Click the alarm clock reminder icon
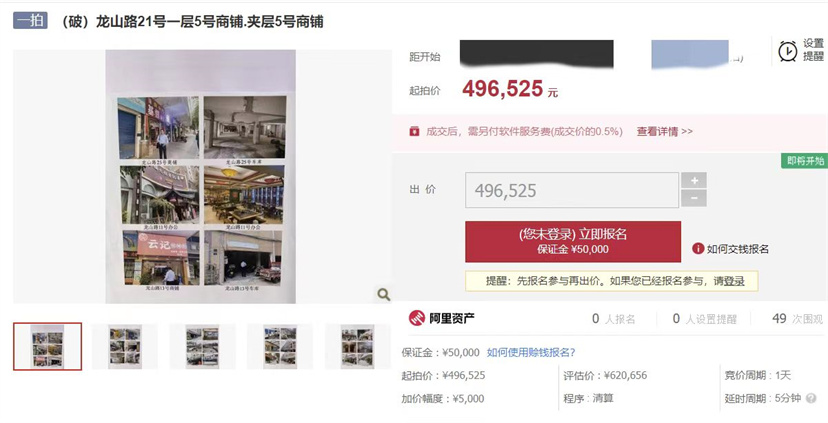 pos(788,51)
